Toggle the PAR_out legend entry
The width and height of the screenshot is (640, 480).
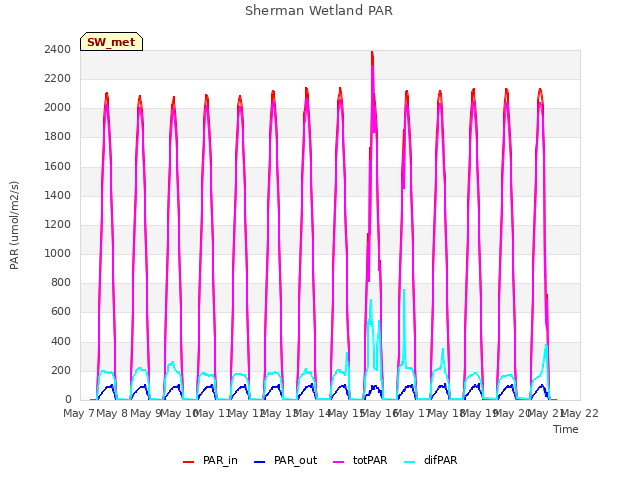[285, 460]
